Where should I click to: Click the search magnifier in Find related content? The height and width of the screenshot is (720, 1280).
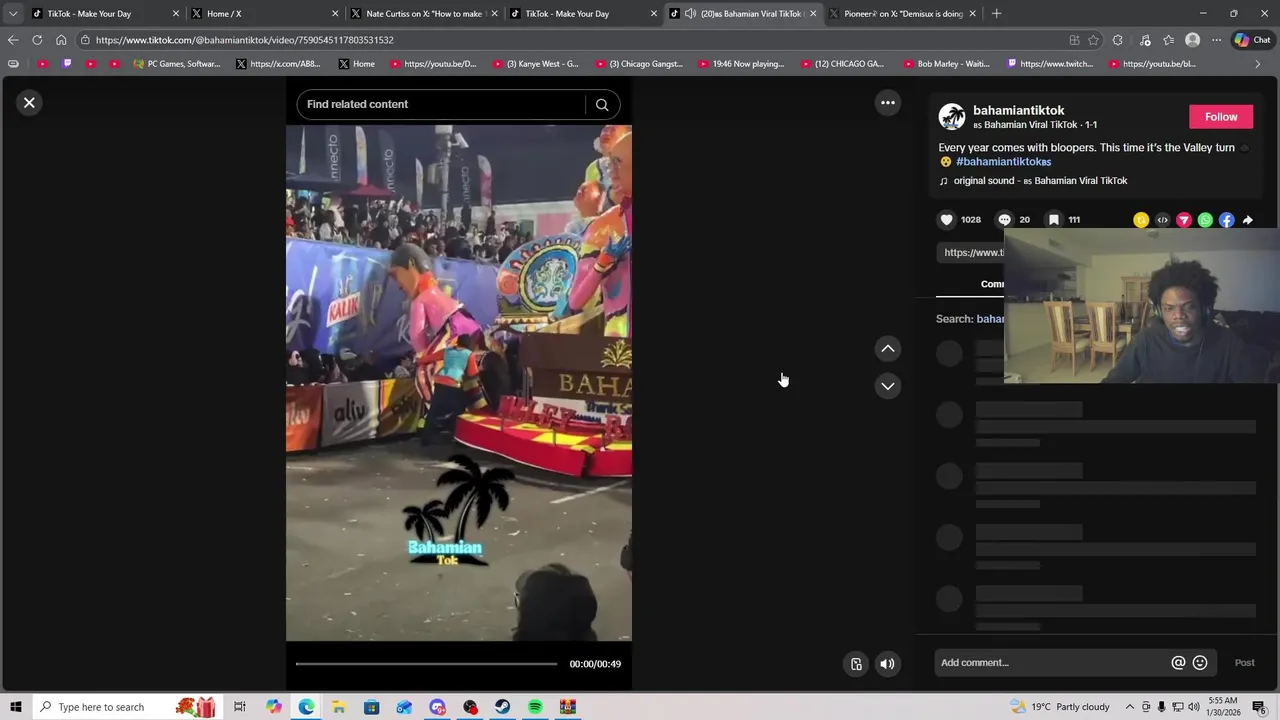click(602, 104)
